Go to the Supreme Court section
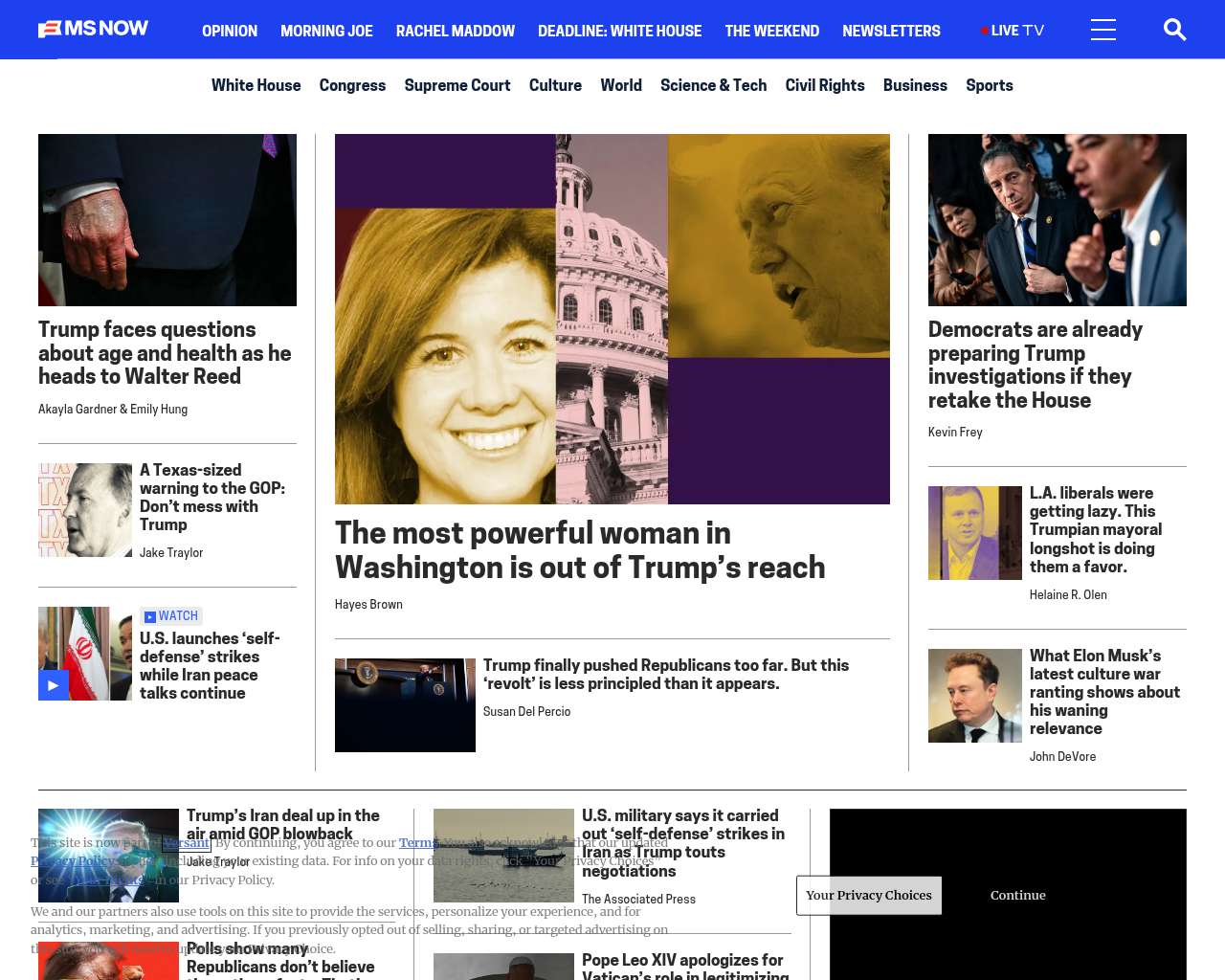The width and height of the screenshot is (1225, 980). point(457,85)
